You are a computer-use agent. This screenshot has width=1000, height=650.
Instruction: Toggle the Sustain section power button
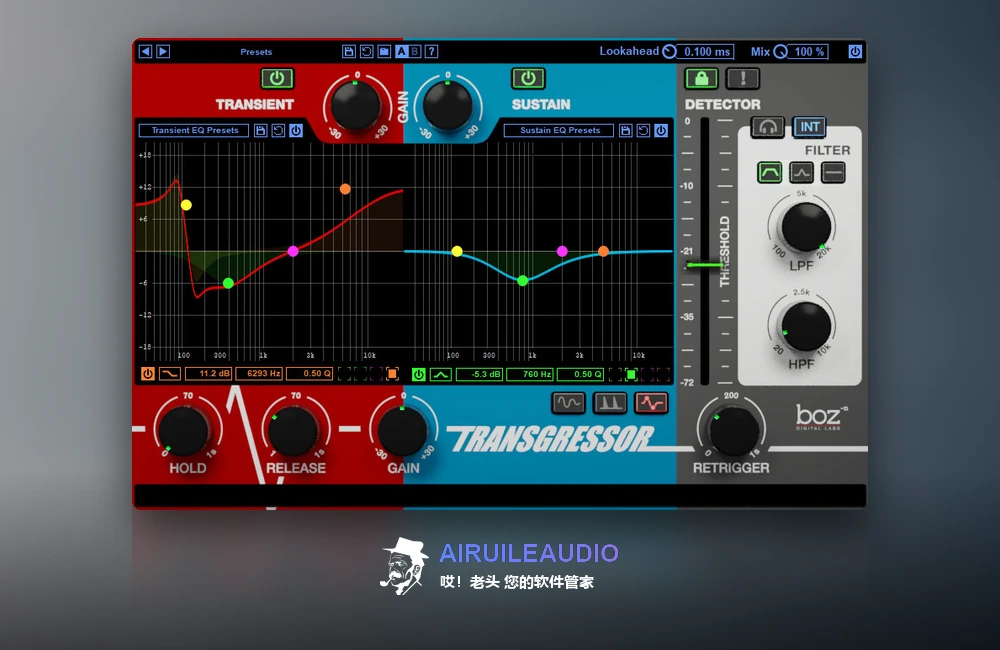coord(528,78)
